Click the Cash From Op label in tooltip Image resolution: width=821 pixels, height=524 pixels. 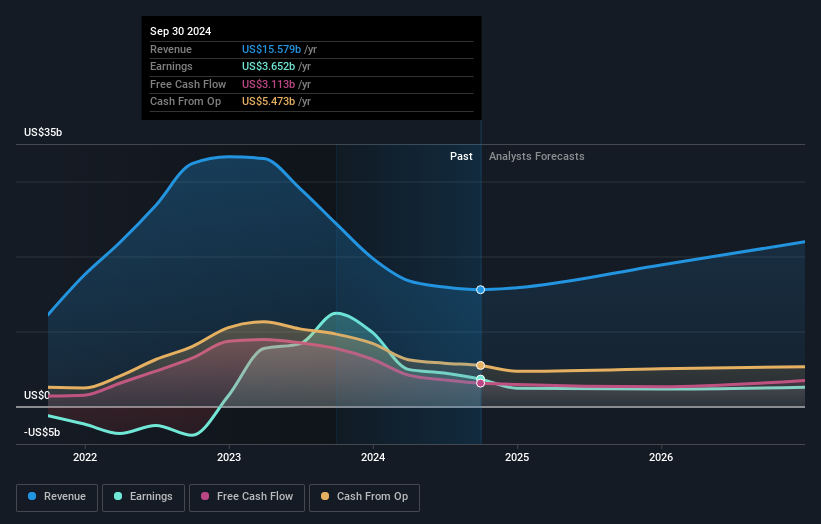pos(185,102)
